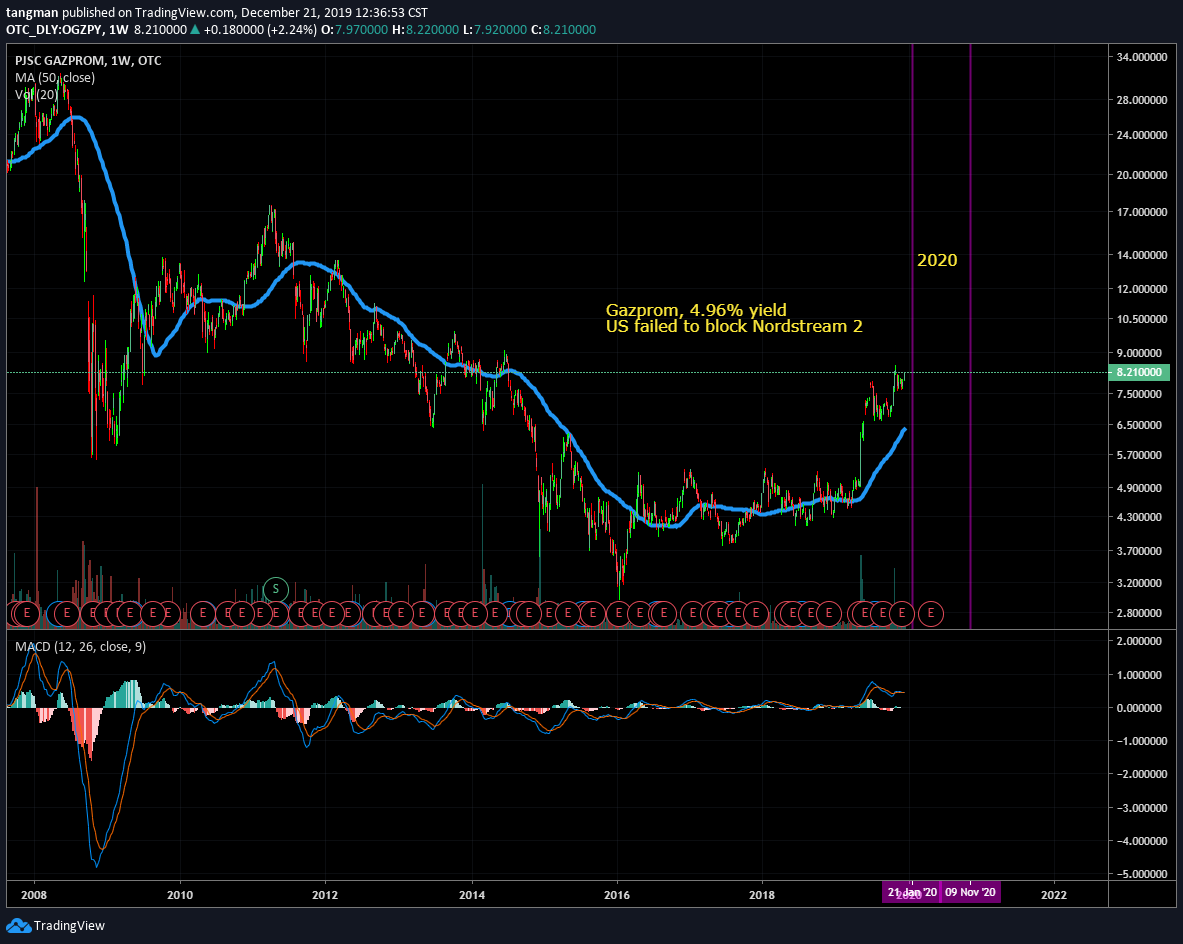
Task: Click the 2010 label on time axis
Action: point(180,895)
